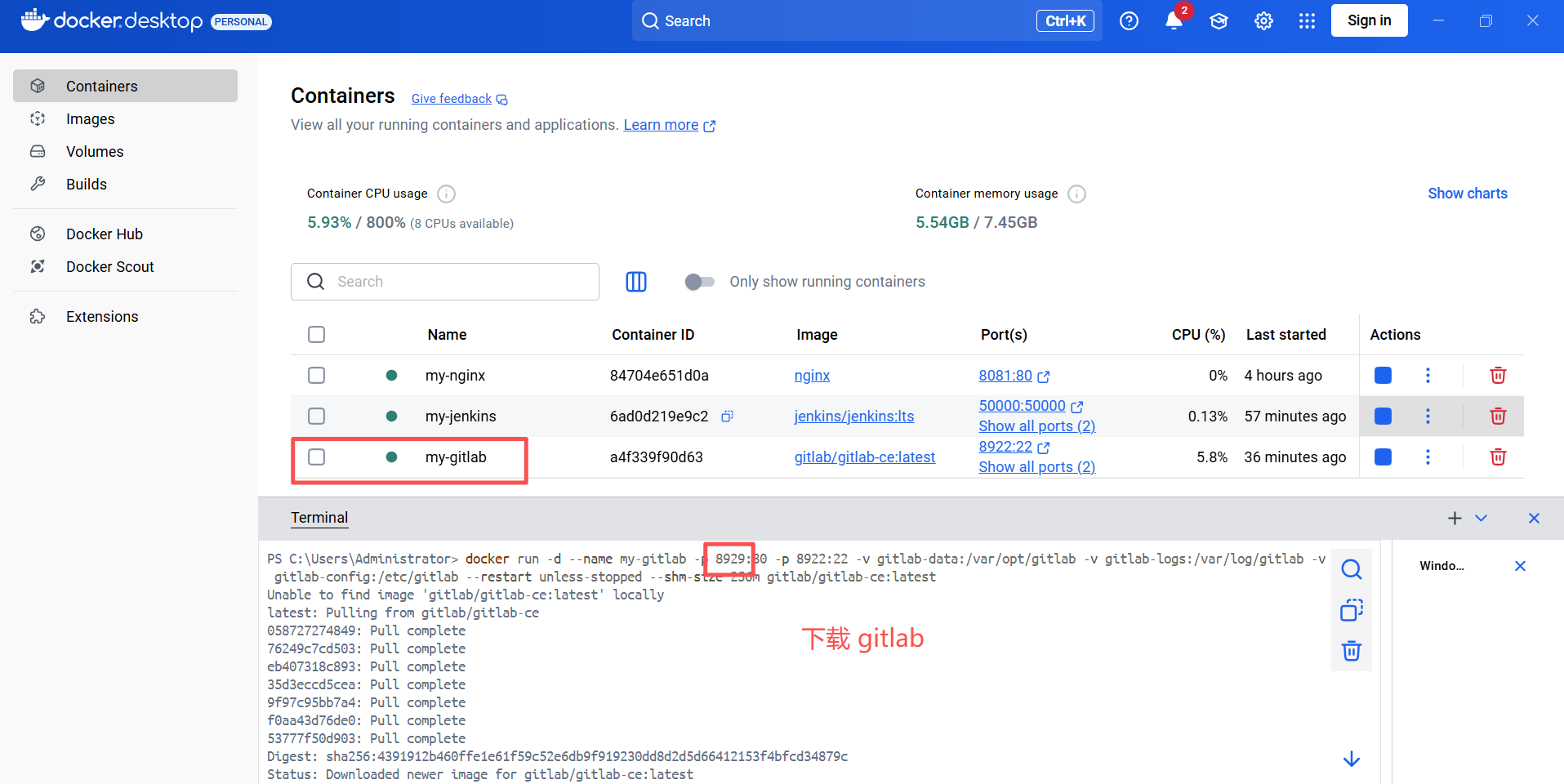Click container ID a4f339f90d63

click(656, 457)
